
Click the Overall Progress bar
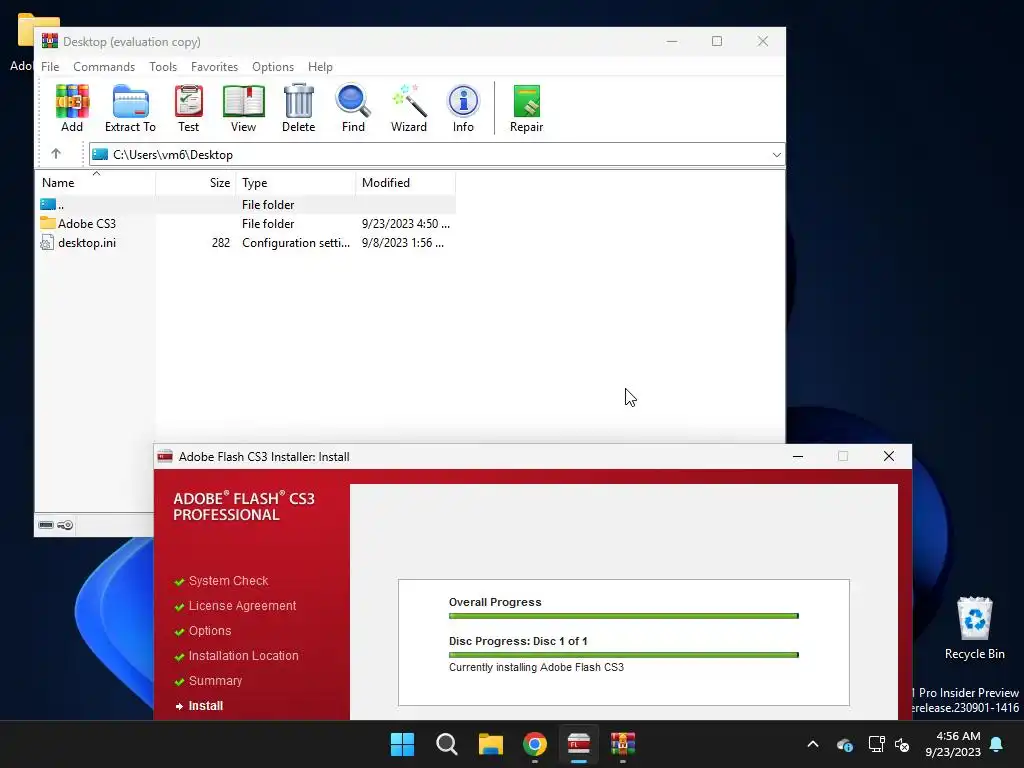pyautogui.click(x=624, y=616)
